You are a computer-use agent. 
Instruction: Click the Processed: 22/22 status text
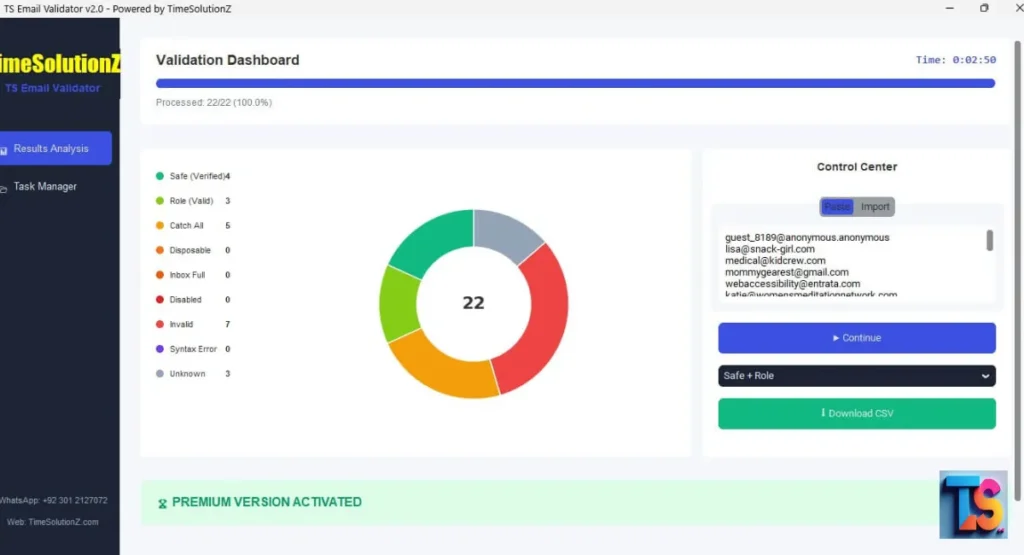(x=214, y=103)
